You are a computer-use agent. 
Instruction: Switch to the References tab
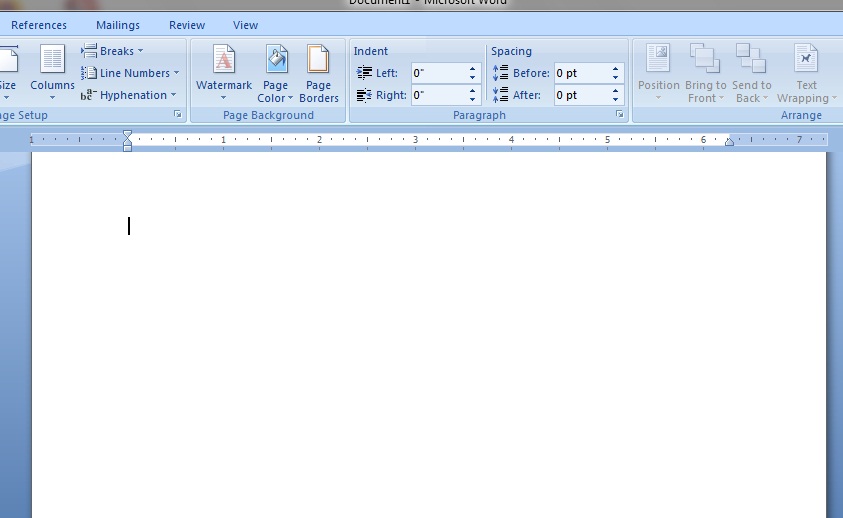[39, 25]
